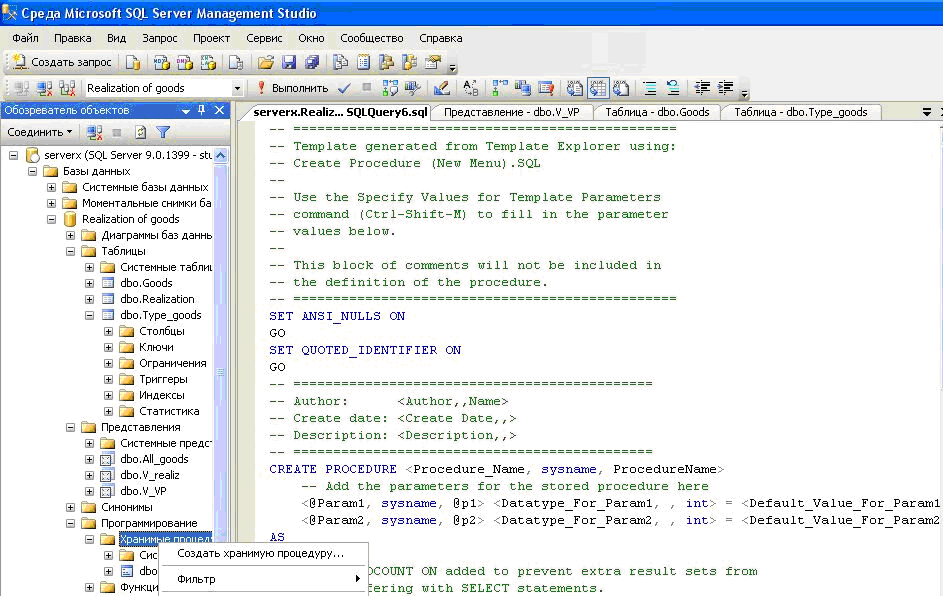Click the Создать запрос button

click(x=61, y=62)
